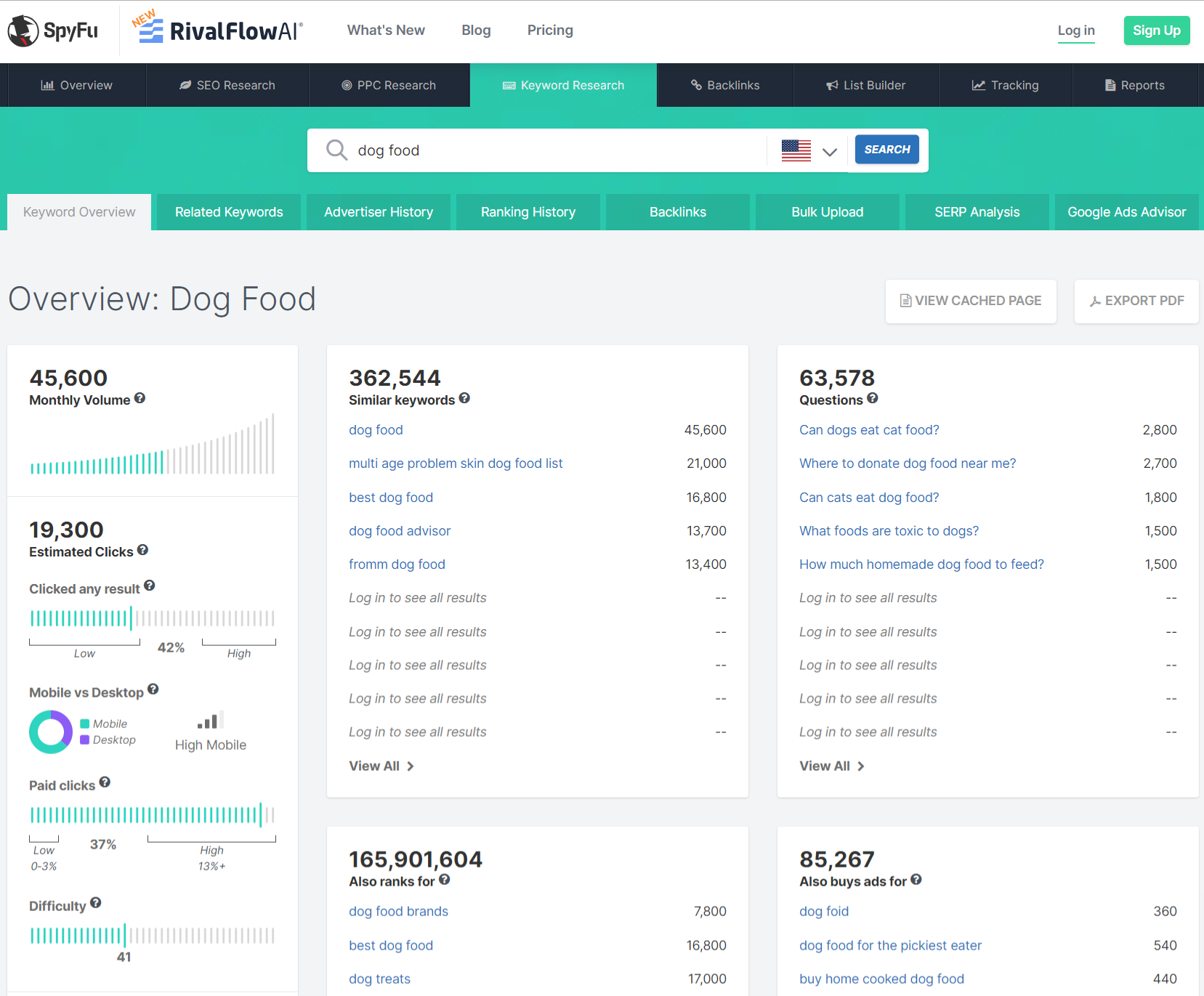1204x996 pixels.
Task: Open 'Where to donate dog food near me?'
Action: click(x=908, y=463)
